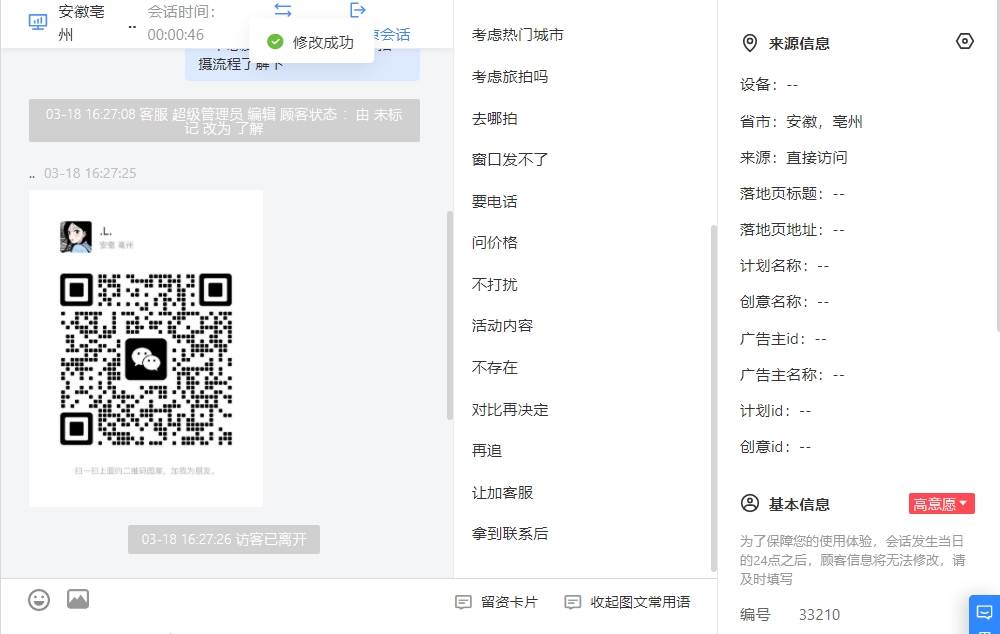Screen dimensions: 1000x634
Task: Click the quick phrases list scrollbar
Action: tap(714, 398)
